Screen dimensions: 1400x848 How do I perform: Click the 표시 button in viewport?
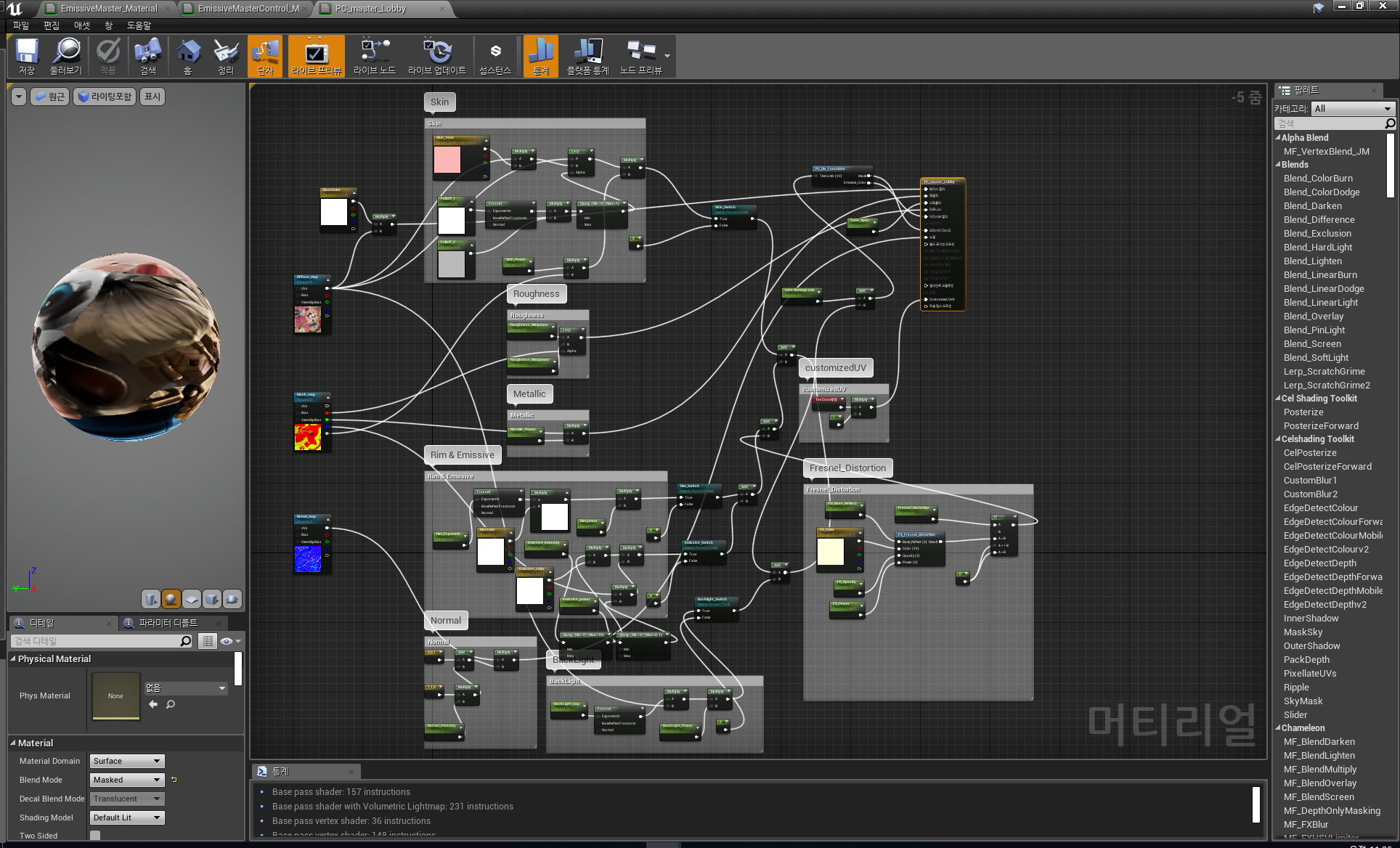(x=152, y=97)
